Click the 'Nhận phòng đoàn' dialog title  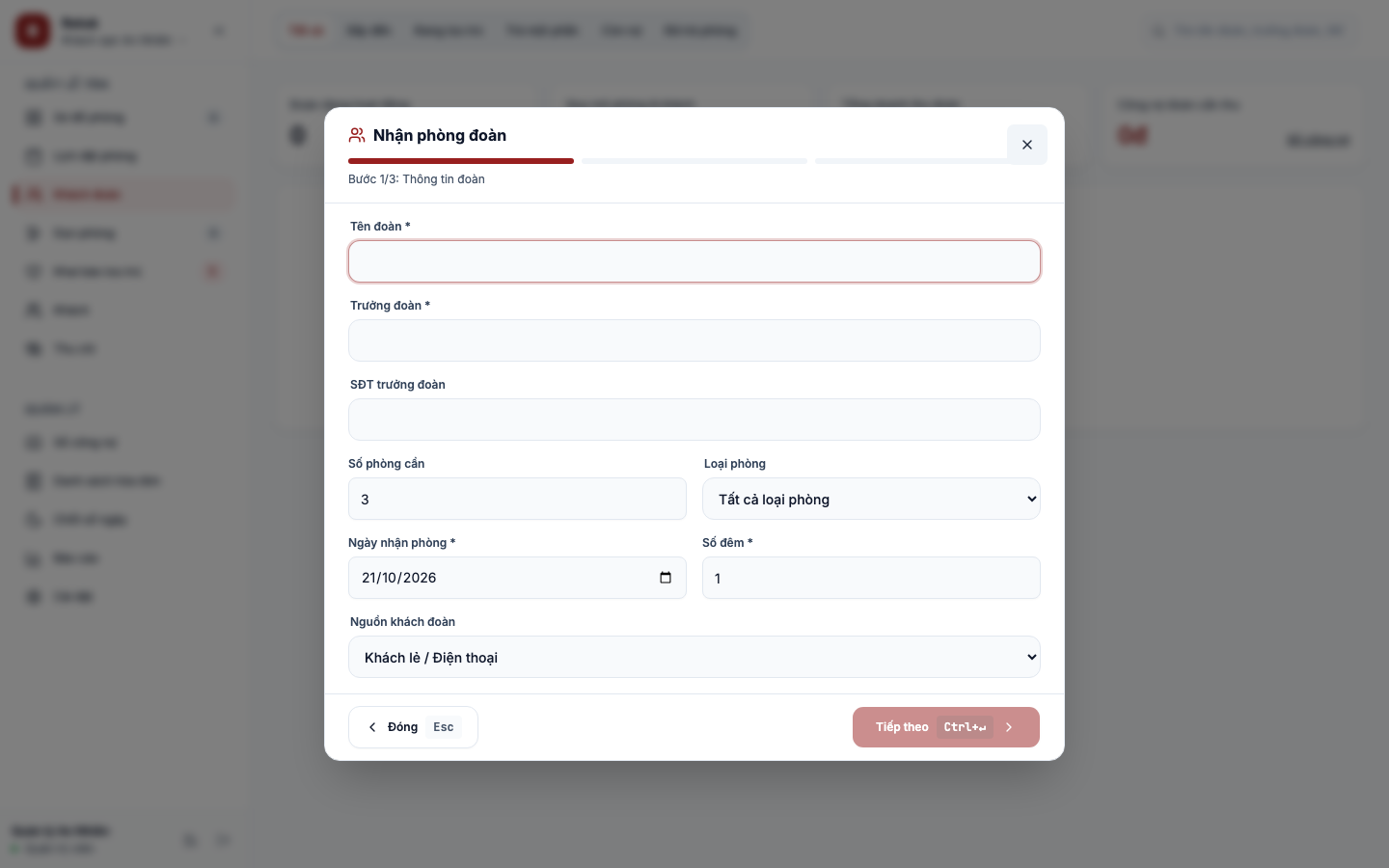click(440, 135)
